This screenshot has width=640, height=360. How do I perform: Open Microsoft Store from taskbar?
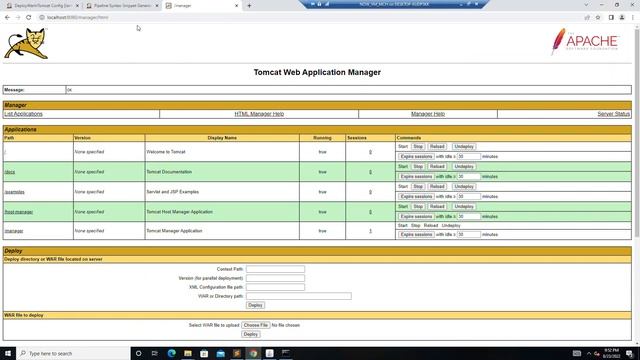204,353
